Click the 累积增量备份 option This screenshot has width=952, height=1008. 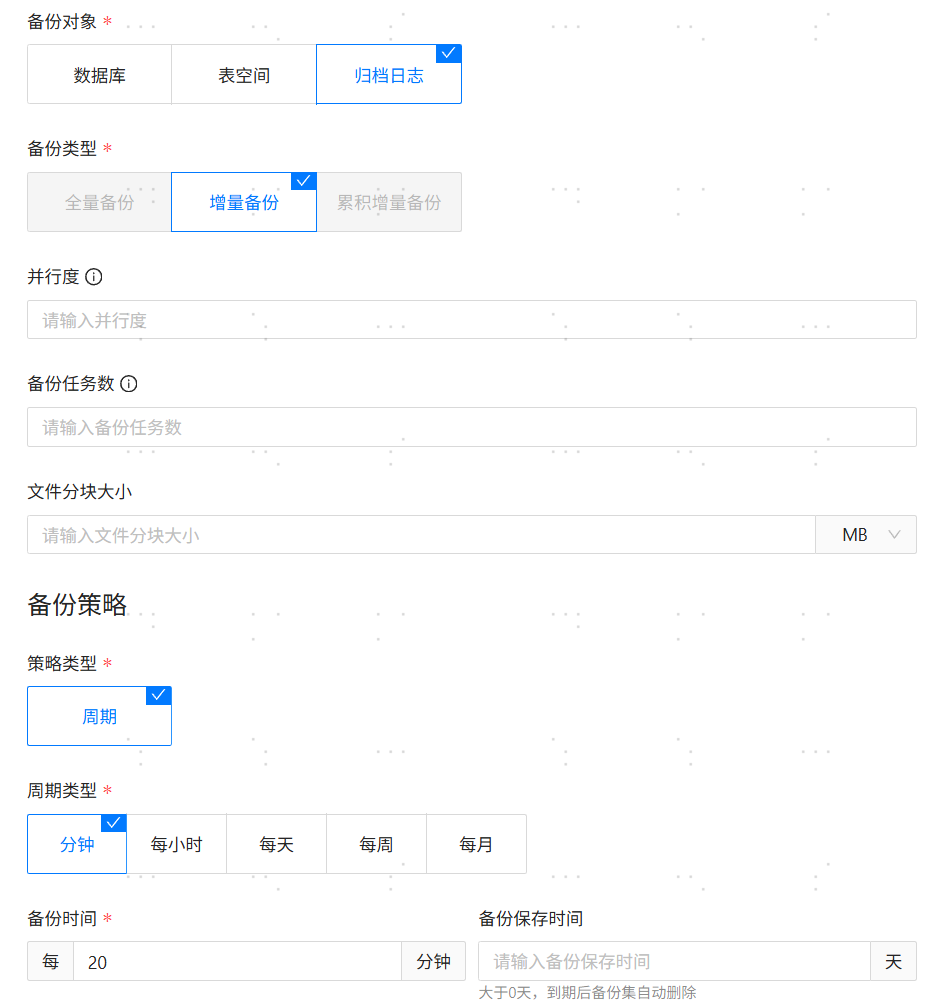389,203
